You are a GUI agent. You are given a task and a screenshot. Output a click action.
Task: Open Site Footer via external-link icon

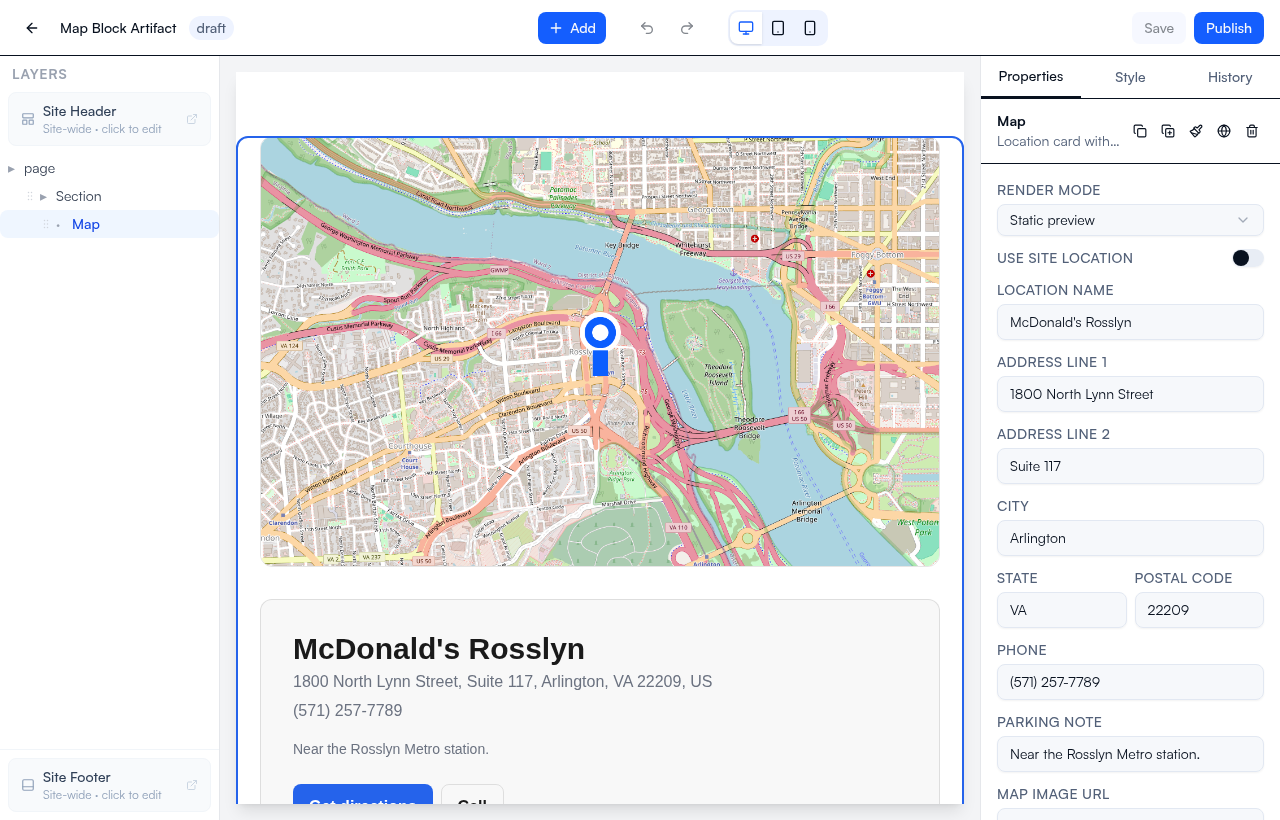[x=192, y=785]
